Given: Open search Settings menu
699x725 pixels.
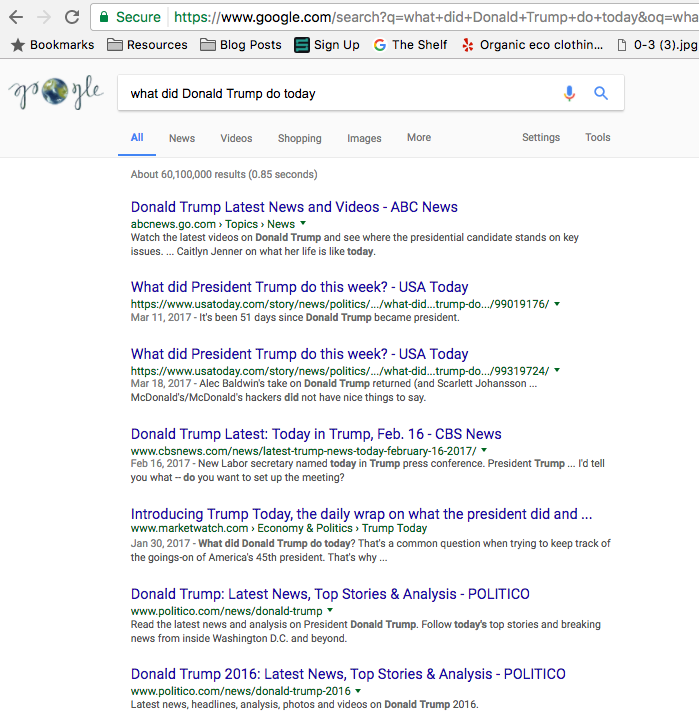Looking at the screenshot, I should 541,137.
